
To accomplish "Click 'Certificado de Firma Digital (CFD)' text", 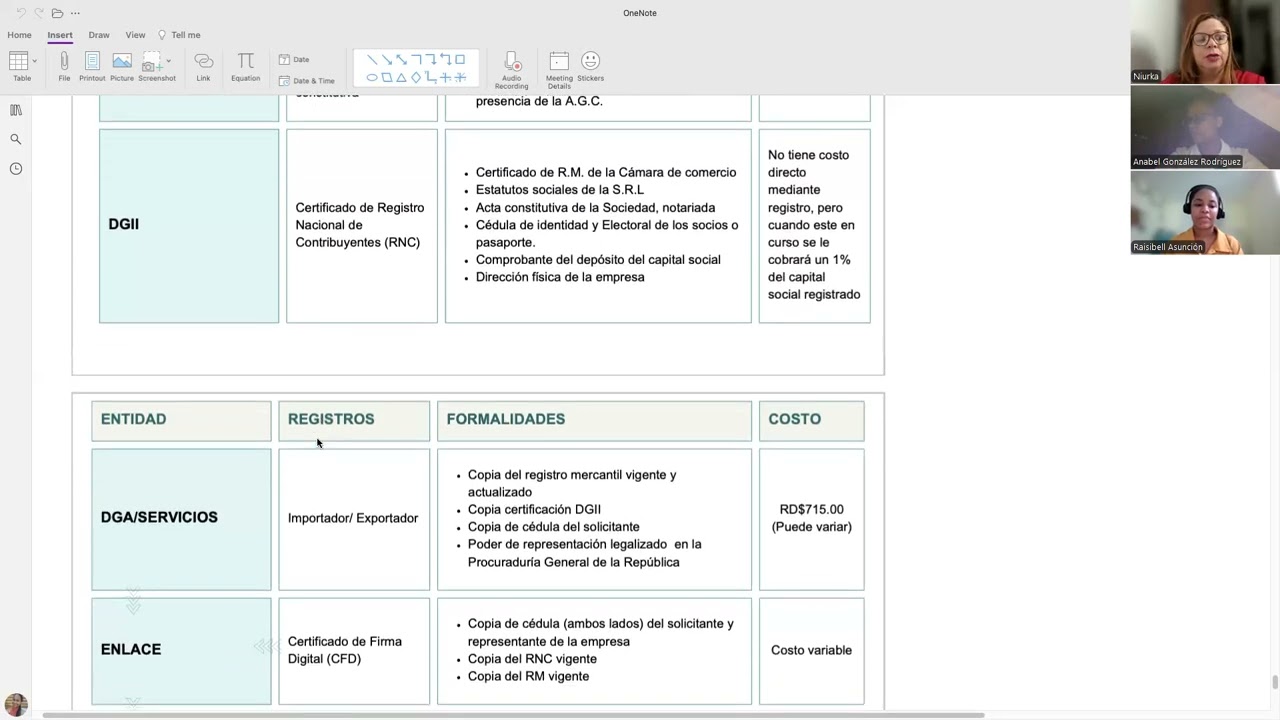I will point(344,650).
